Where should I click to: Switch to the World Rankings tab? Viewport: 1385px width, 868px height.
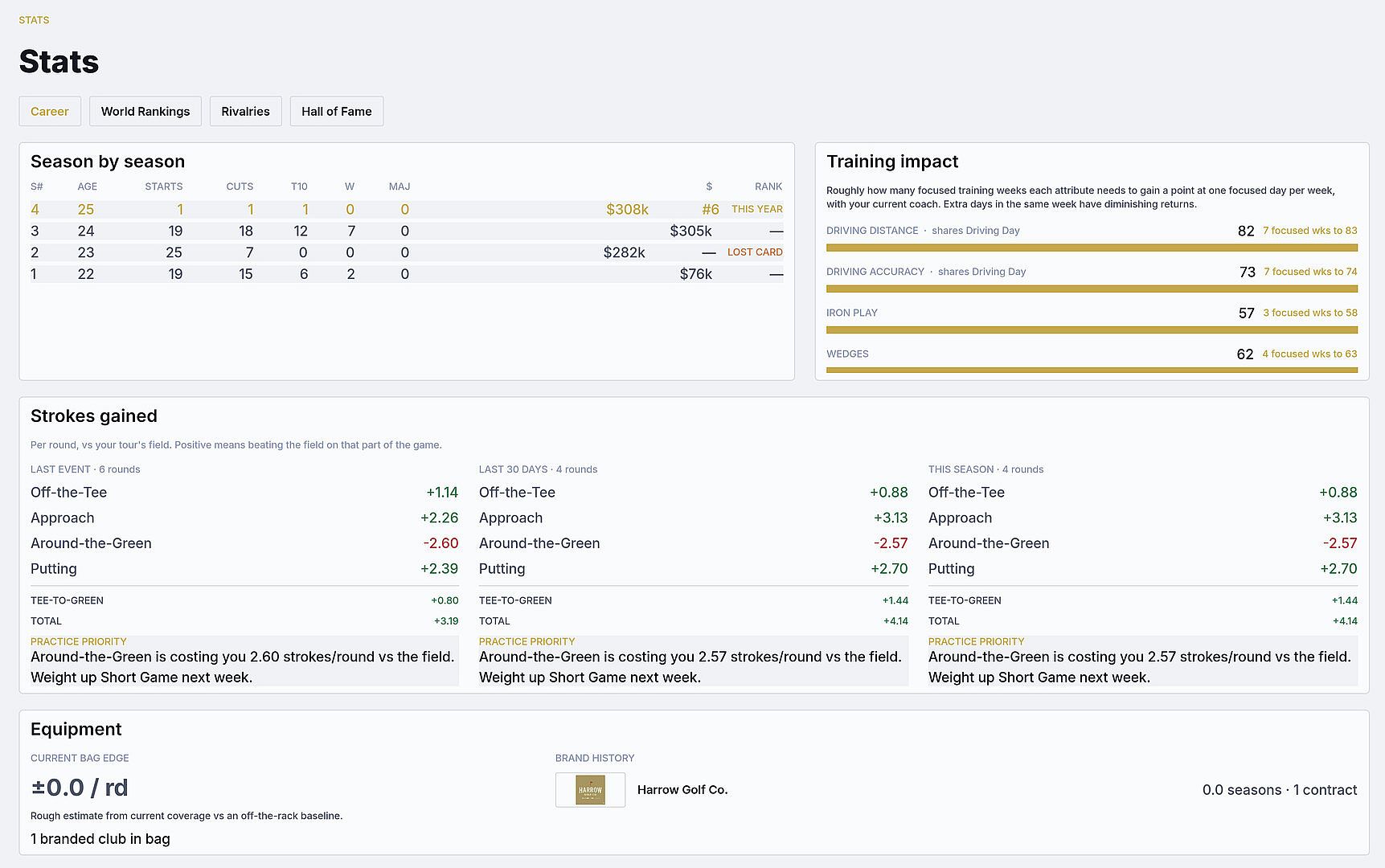145,111
